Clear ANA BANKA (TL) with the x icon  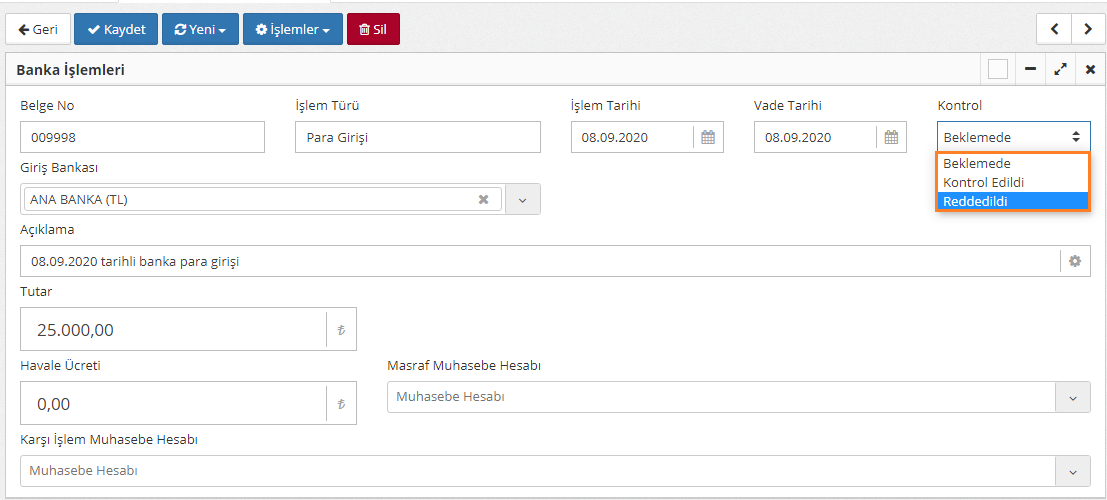point(483,199)
